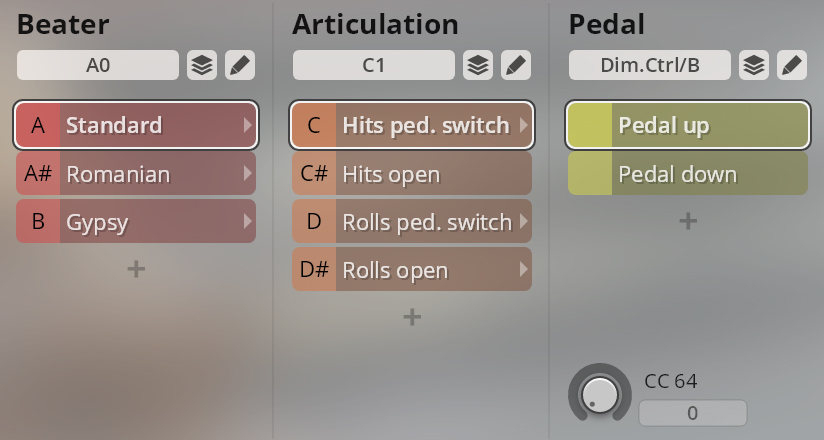The height and width of the screenshot is (440, 824).
Task: Expand the Romanian beater arrow
Action: pyautogui.click(x=248, y=173)
